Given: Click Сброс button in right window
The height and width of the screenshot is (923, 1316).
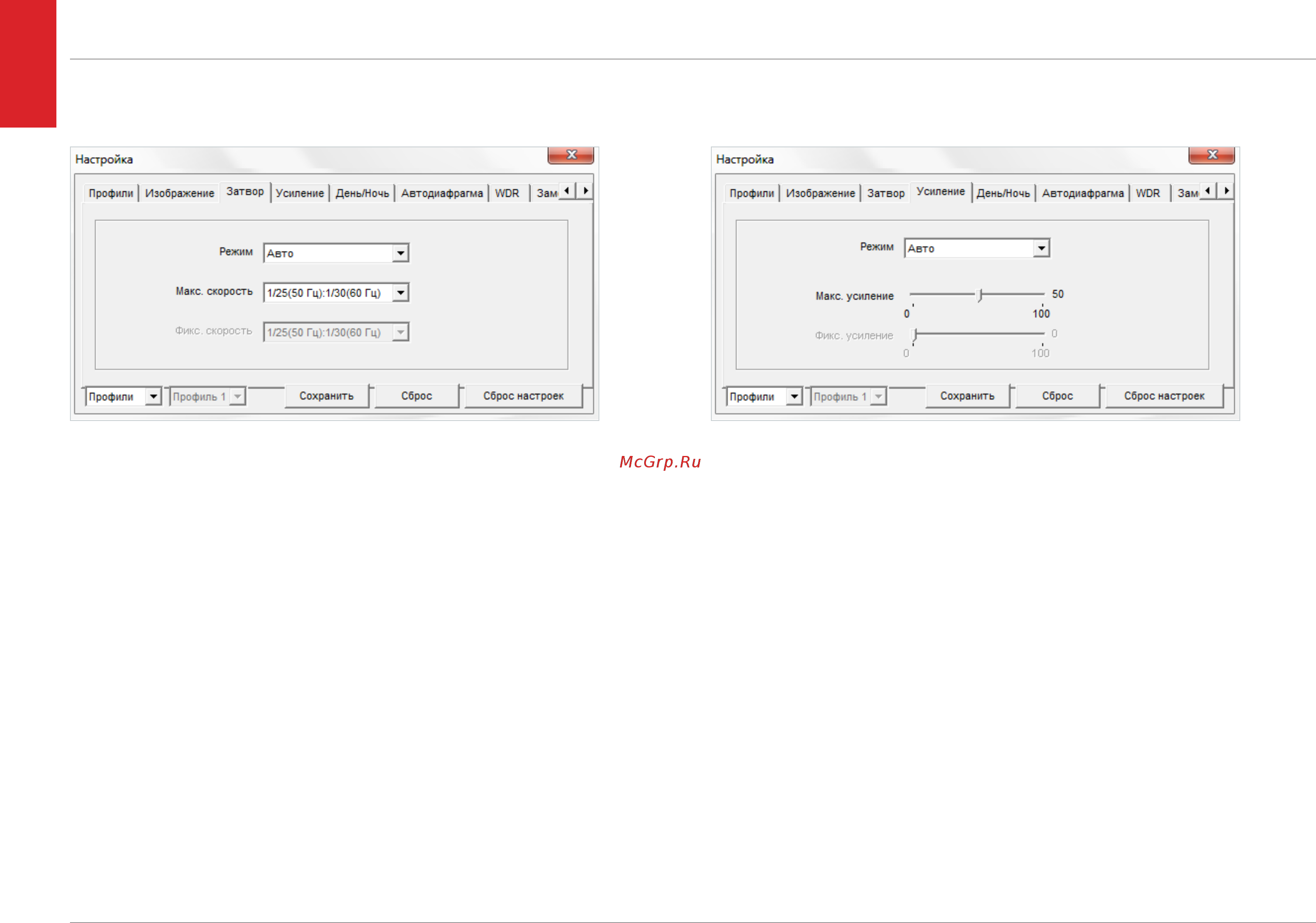Looking at the screenshot, I should (x=1057, y=396).
